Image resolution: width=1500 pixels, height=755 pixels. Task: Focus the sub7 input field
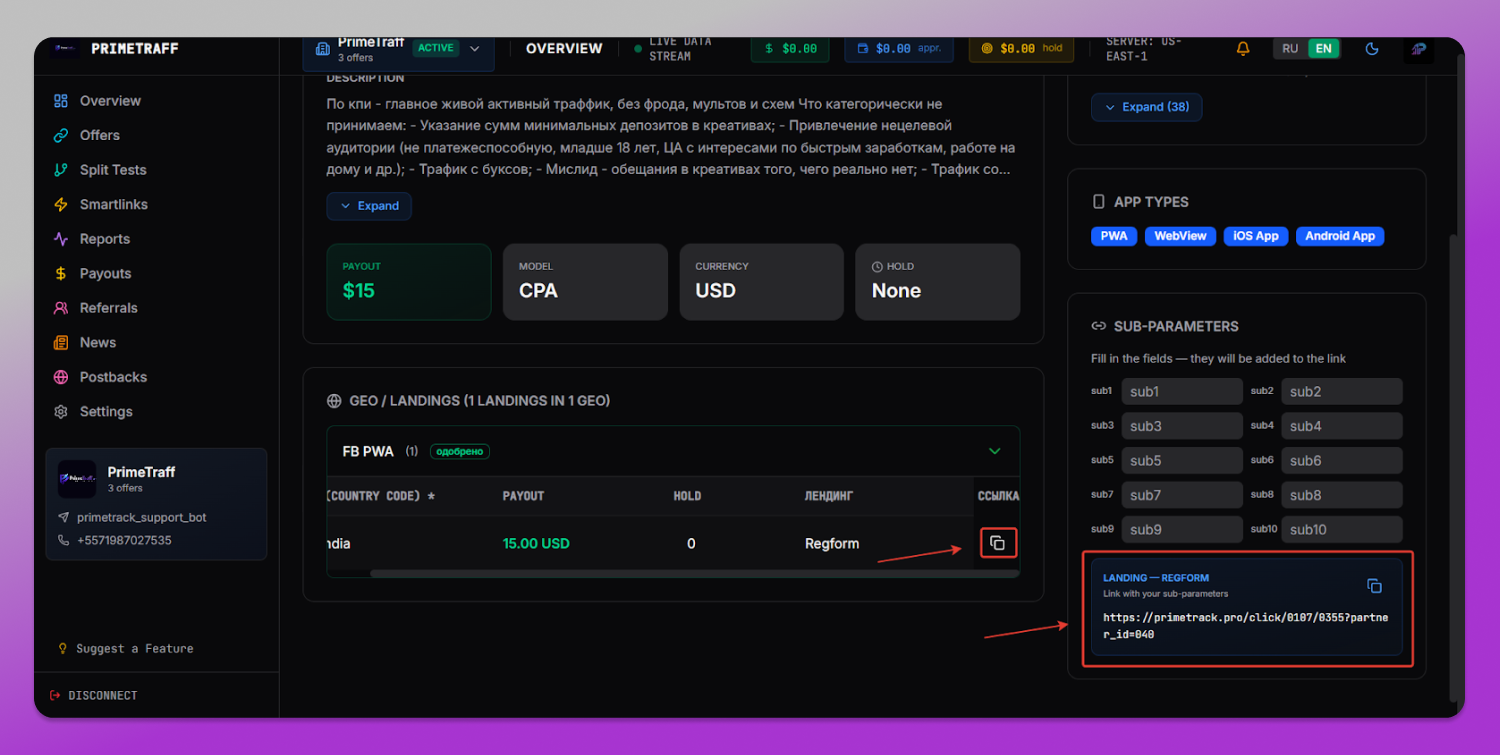pyautogui.click(x=1182, y=495)
